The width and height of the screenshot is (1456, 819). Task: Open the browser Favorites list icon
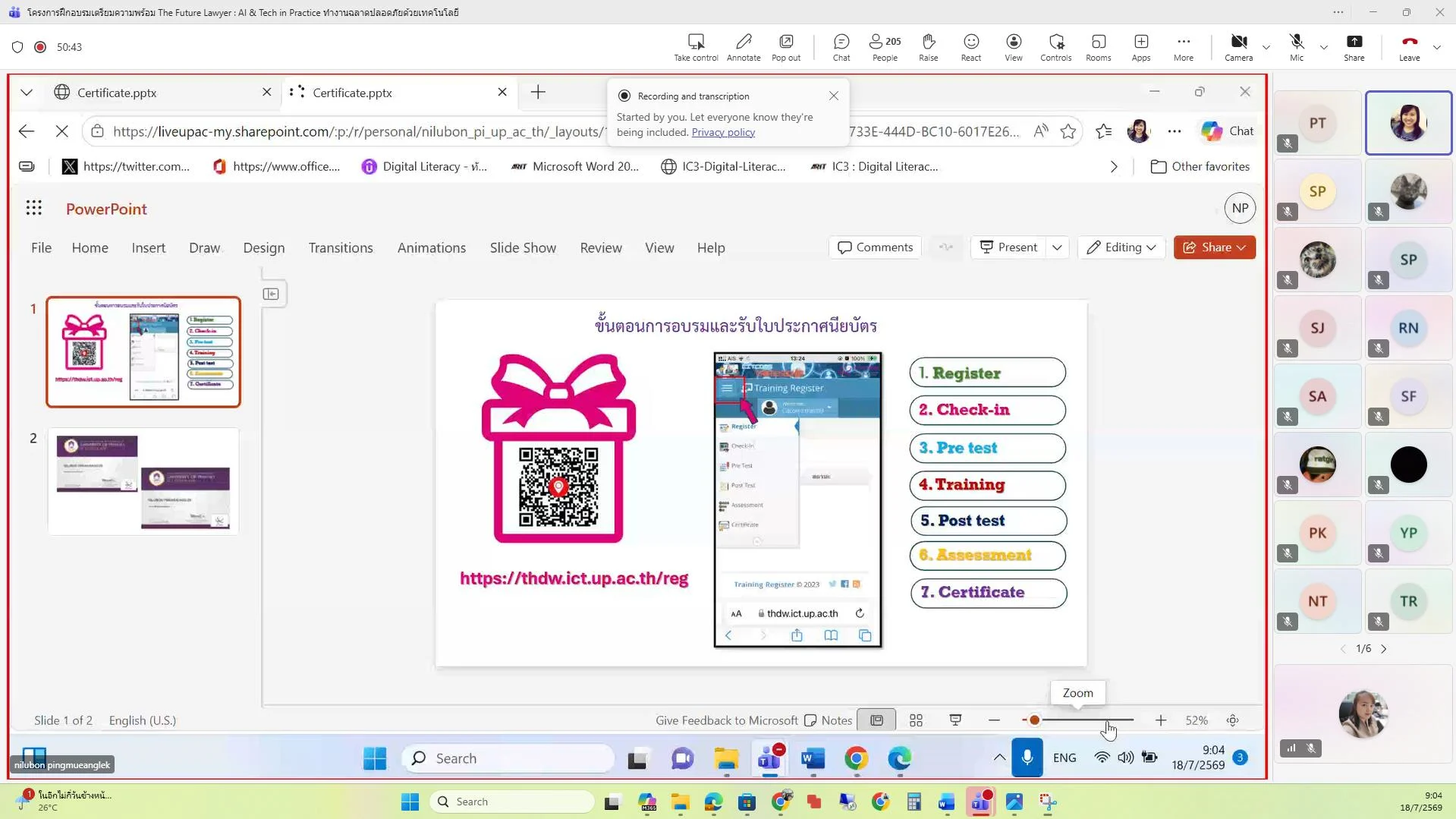pyautogui.click(x=1103, y=131)
